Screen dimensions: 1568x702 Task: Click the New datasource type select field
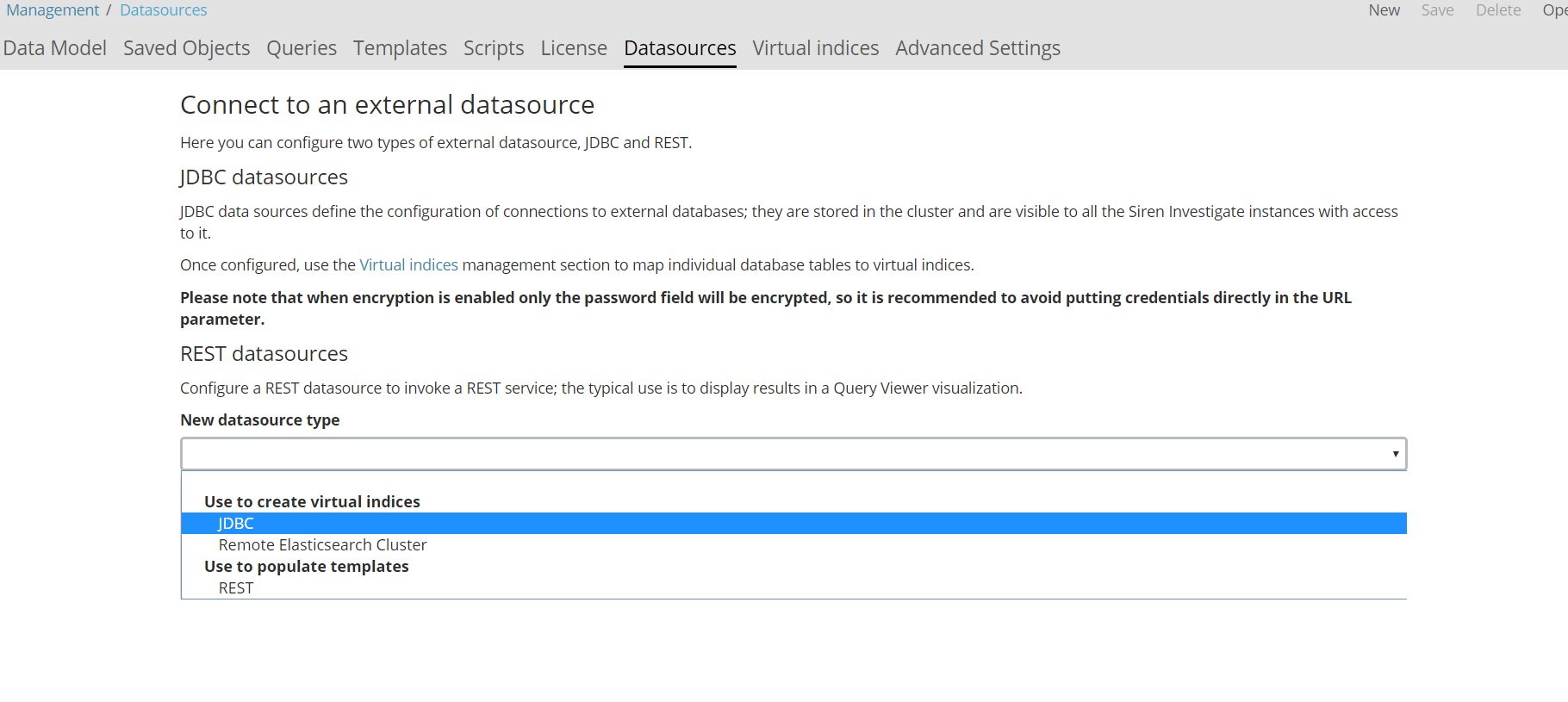775,454
